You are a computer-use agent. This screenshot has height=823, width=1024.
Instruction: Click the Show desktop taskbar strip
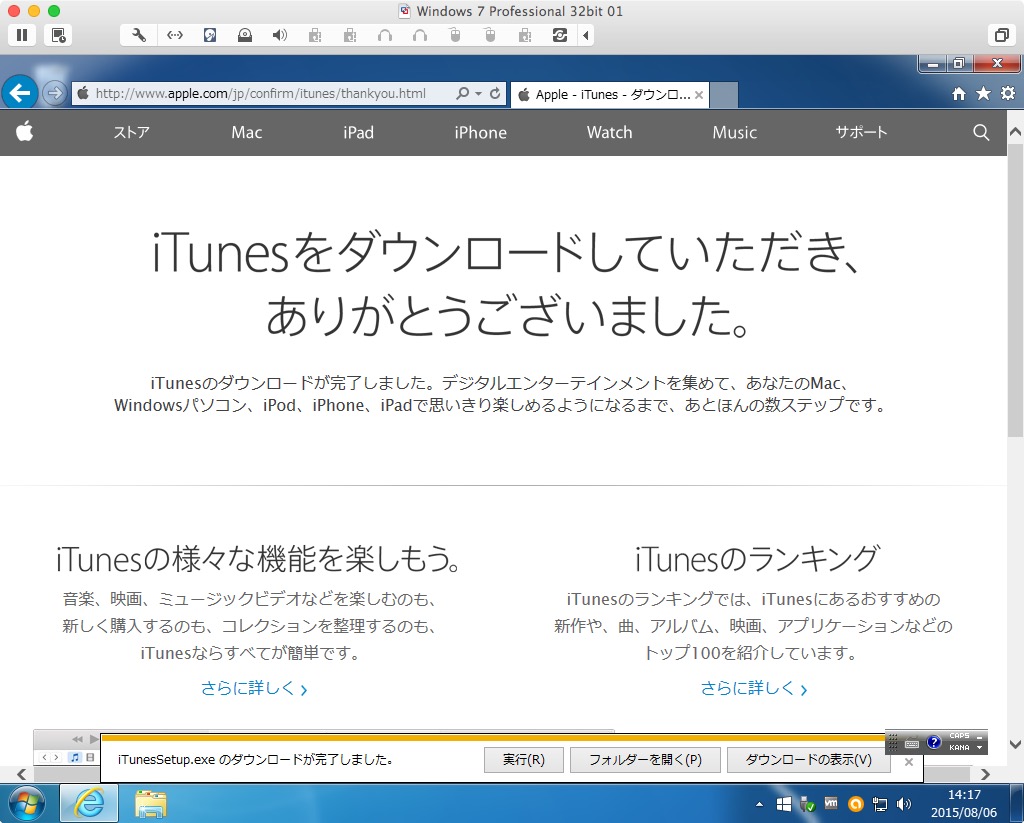pyautogui.click(x=1016, y=803)
